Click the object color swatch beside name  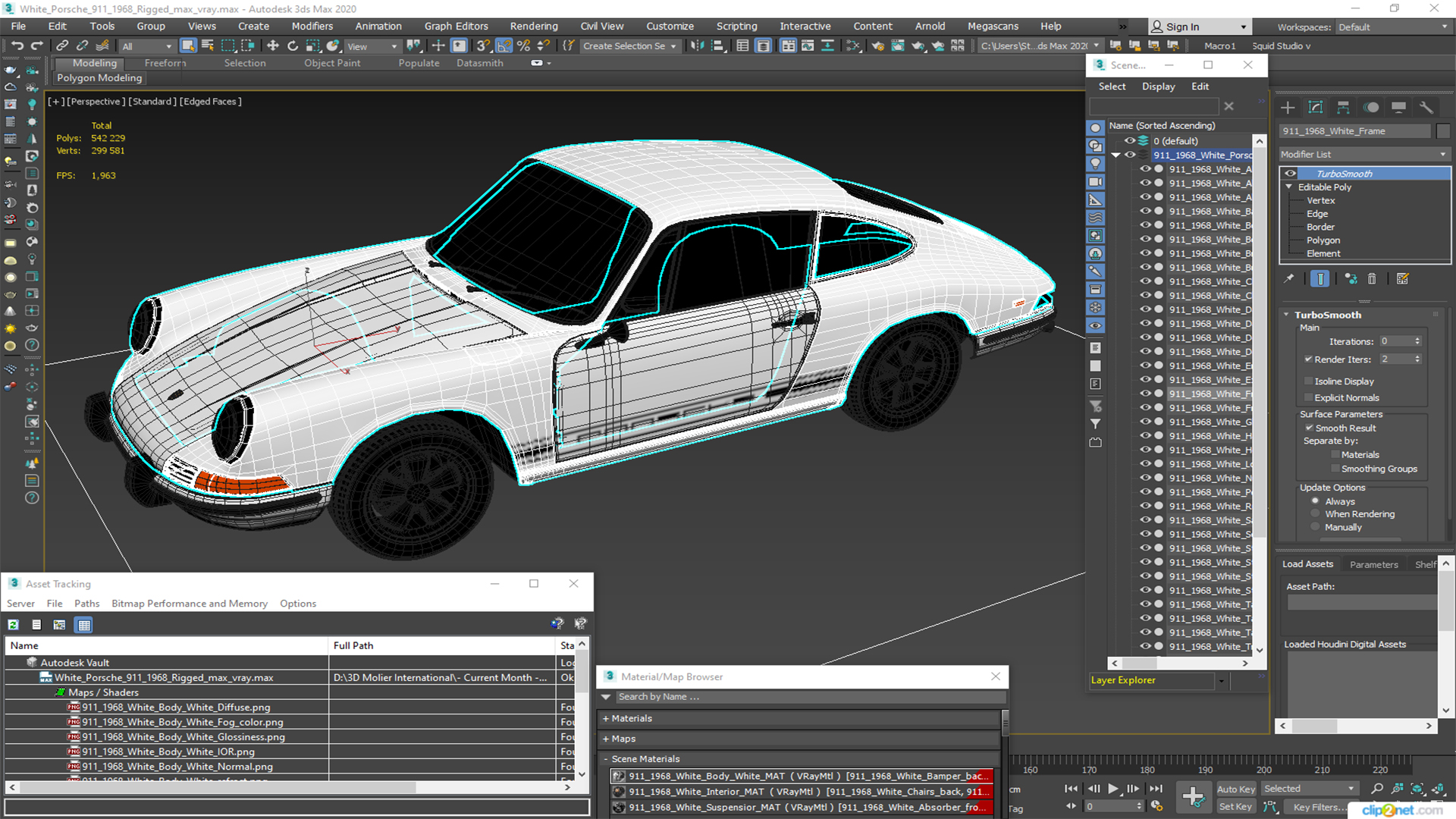[1443, 131]
